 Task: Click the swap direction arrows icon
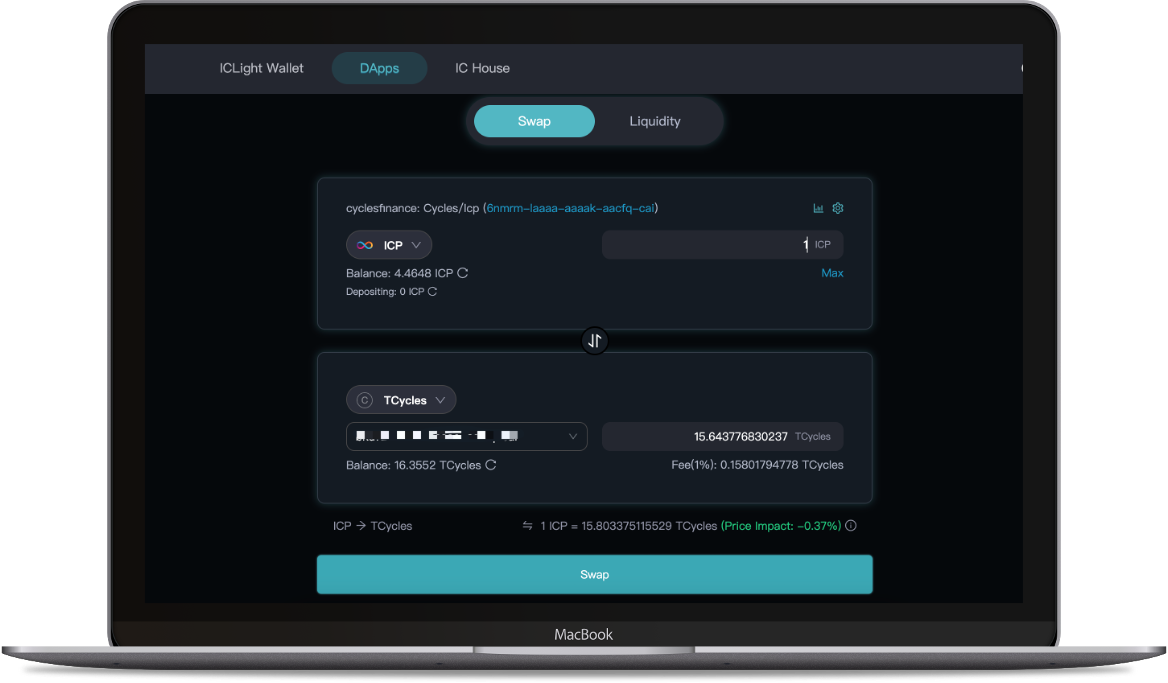tap(594, 341)
